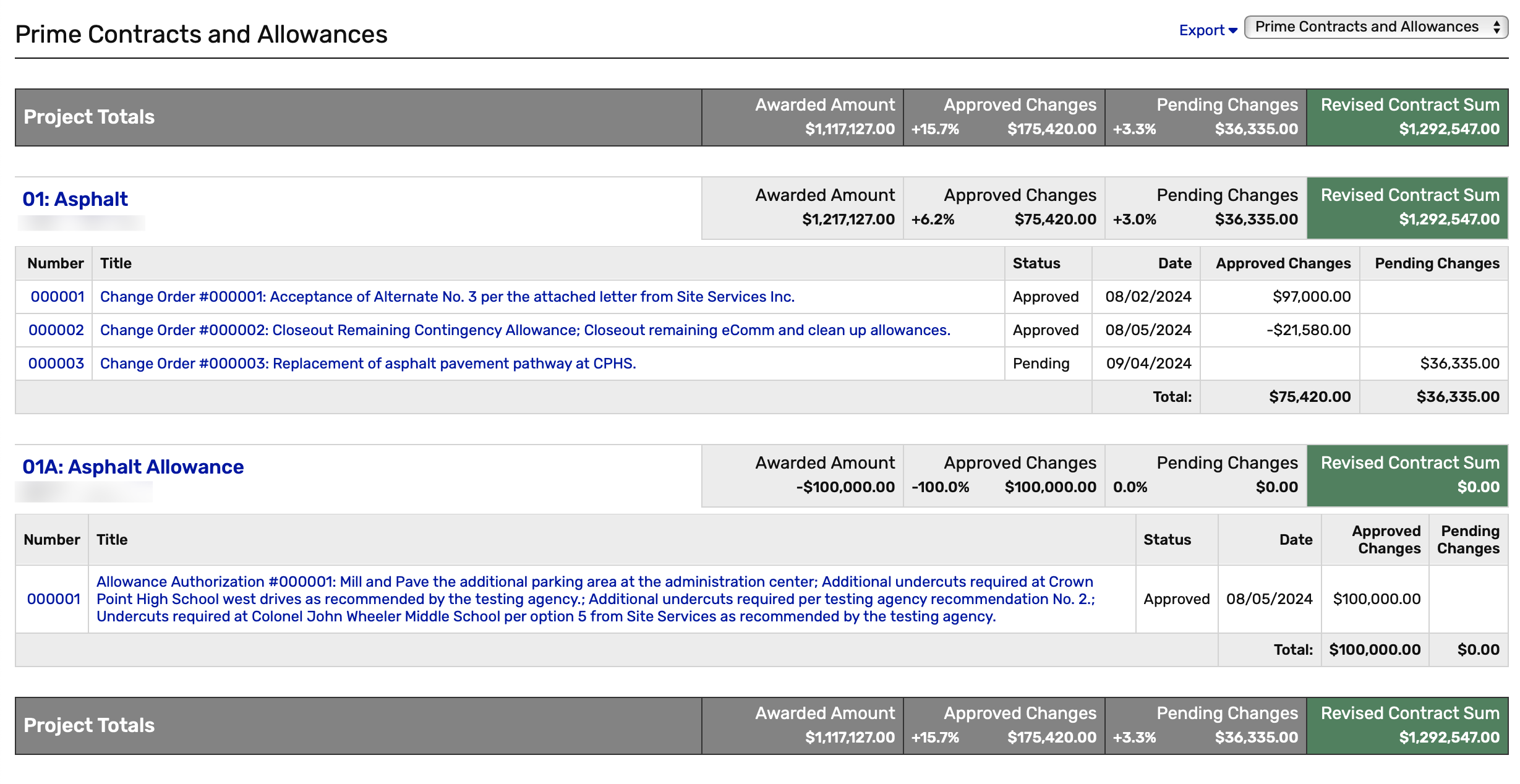Image resolution: width=1520 pixels, height=784 pixels.
Task: Open change order number 000002
Action: coord(56,330)
